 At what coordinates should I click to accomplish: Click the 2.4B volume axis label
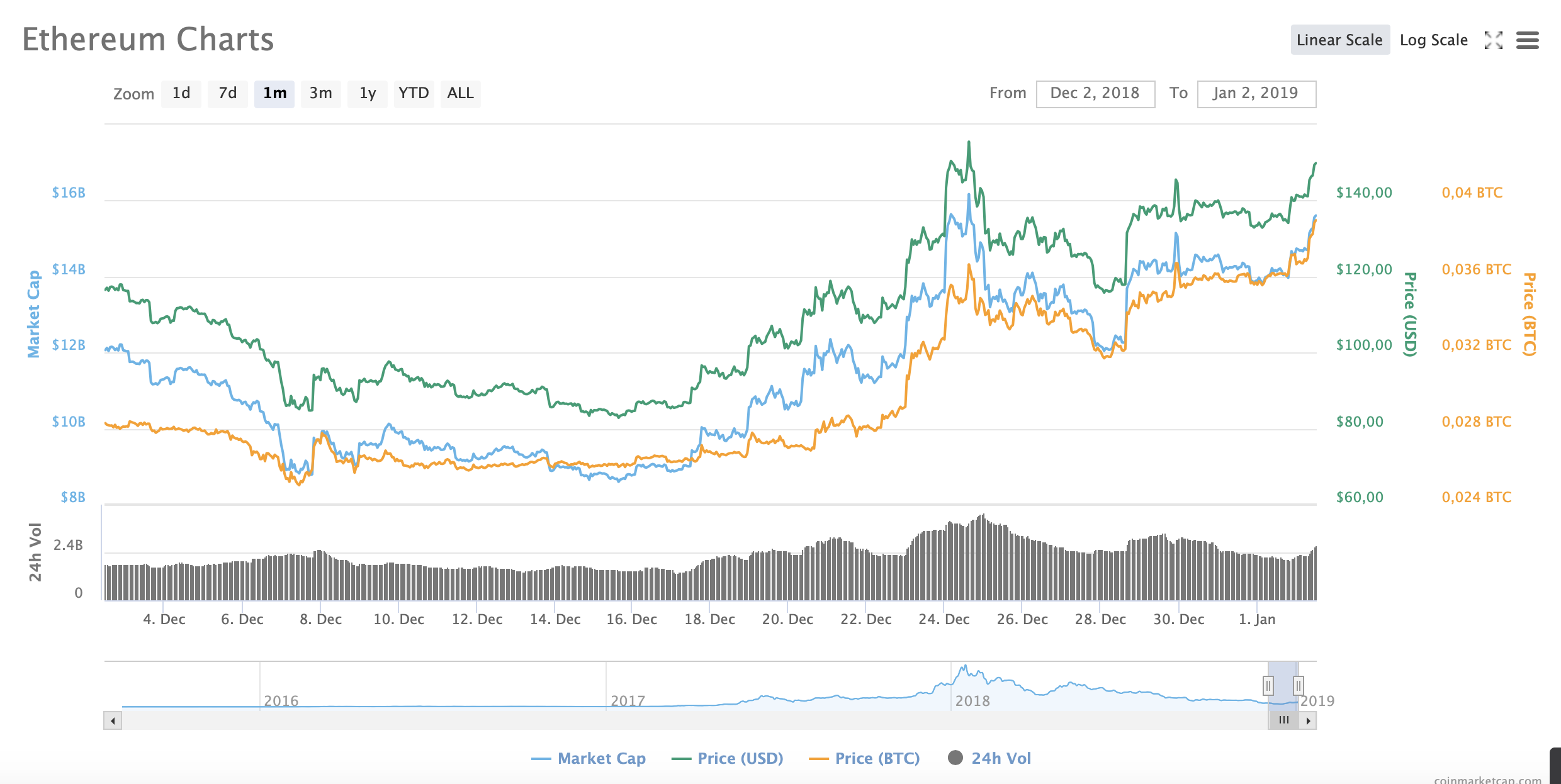(68, 545)
